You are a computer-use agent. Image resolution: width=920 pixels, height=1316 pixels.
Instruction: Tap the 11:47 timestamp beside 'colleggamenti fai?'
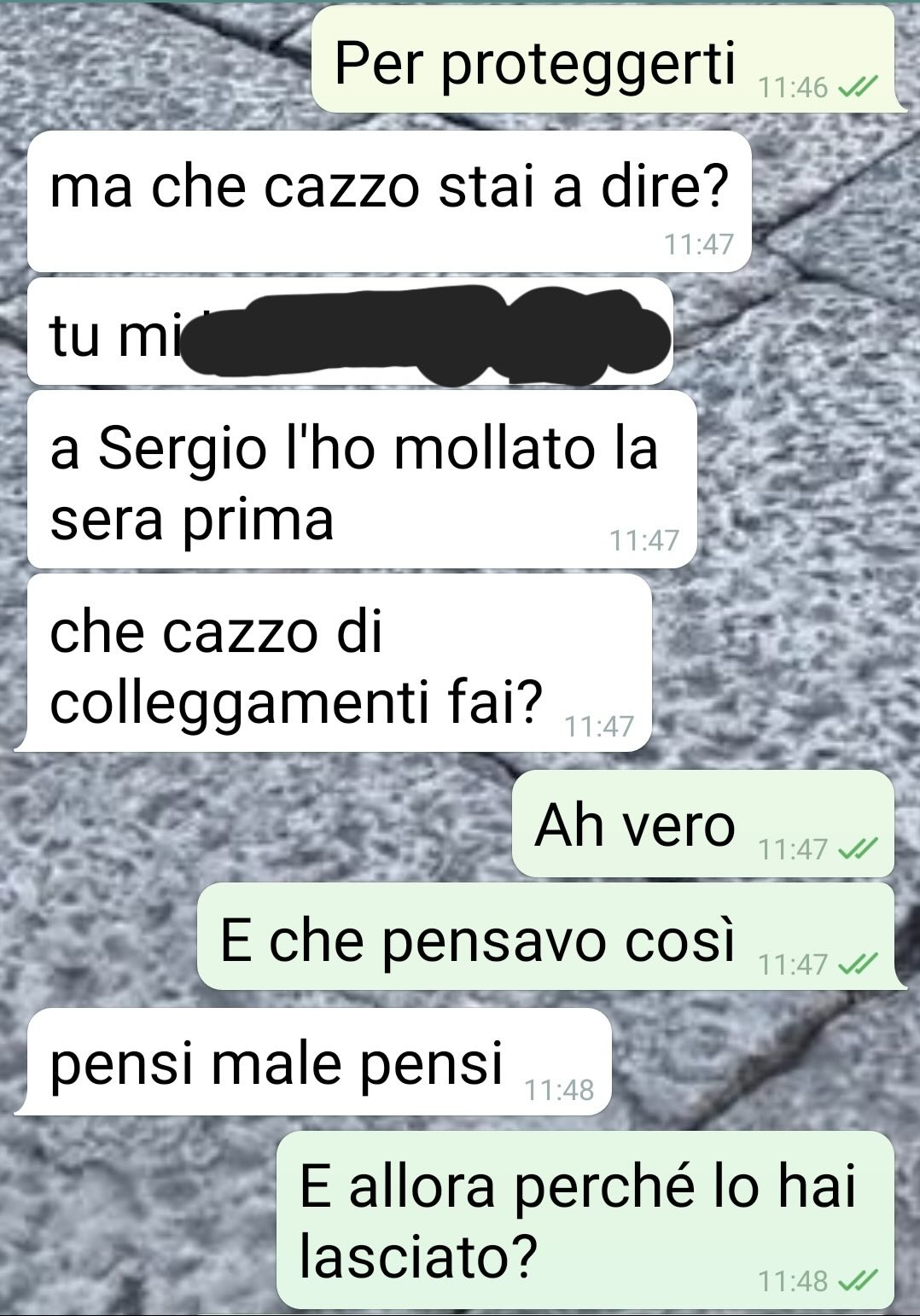pos(600,726)
